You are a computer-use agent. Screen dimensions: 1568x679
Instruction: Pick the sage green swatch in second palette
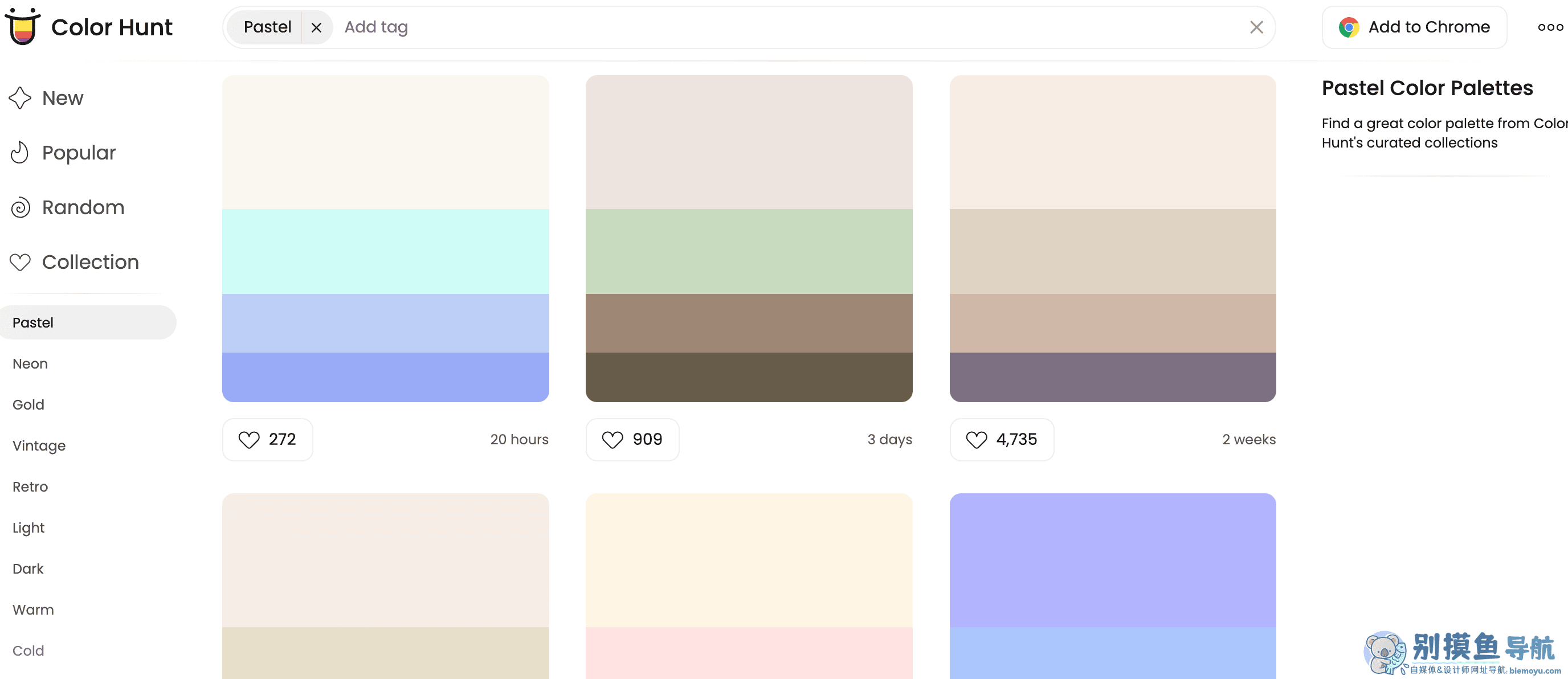749,251
